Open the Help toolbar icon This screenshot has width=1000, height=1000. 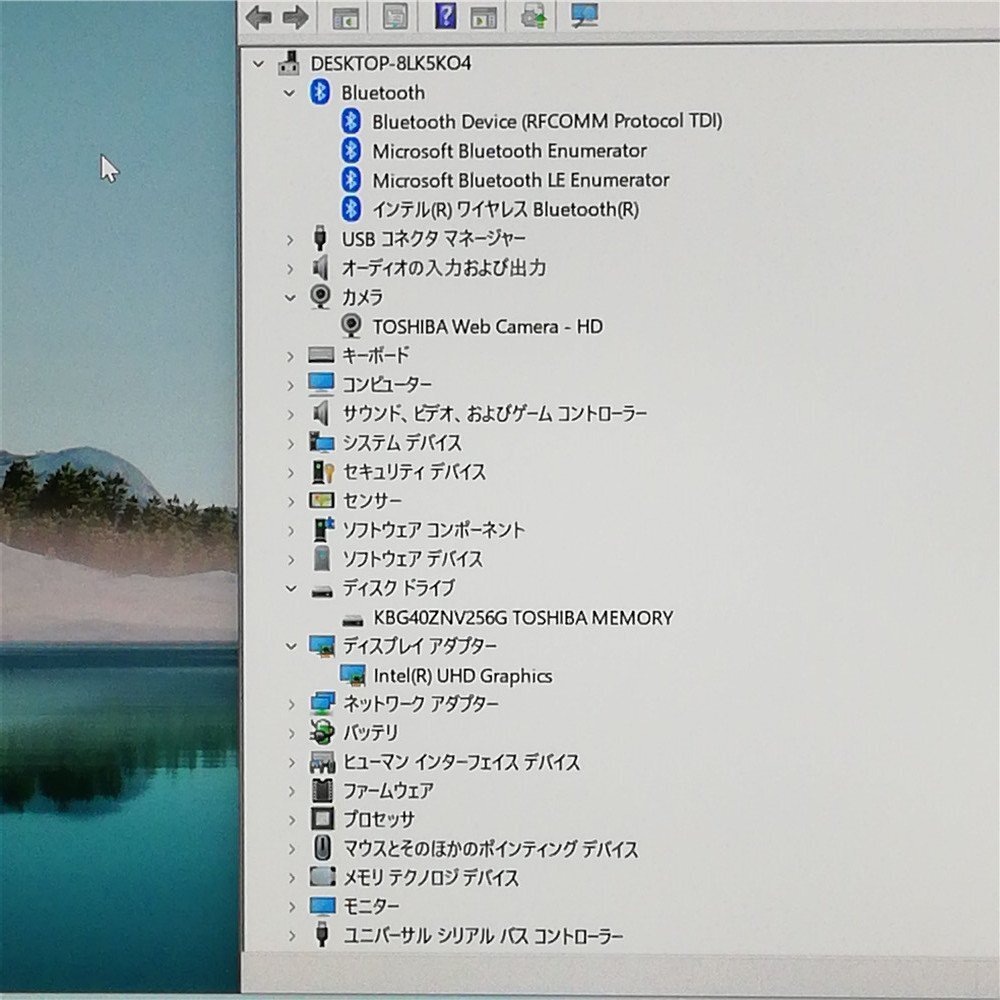point(446,15)
